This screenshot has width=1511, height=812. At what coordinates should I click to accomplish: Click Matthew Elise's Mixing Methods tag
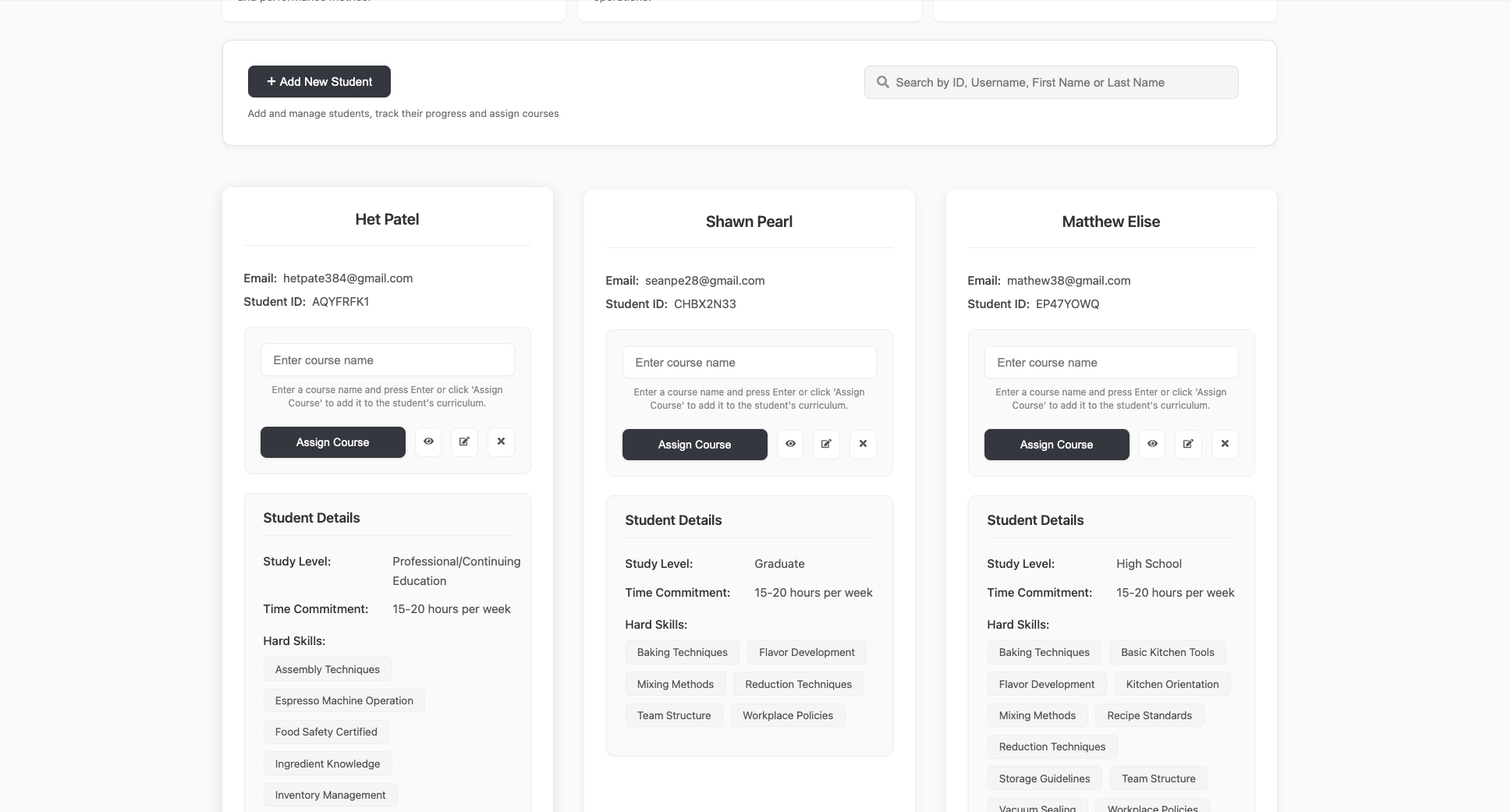pos(1037,715)
